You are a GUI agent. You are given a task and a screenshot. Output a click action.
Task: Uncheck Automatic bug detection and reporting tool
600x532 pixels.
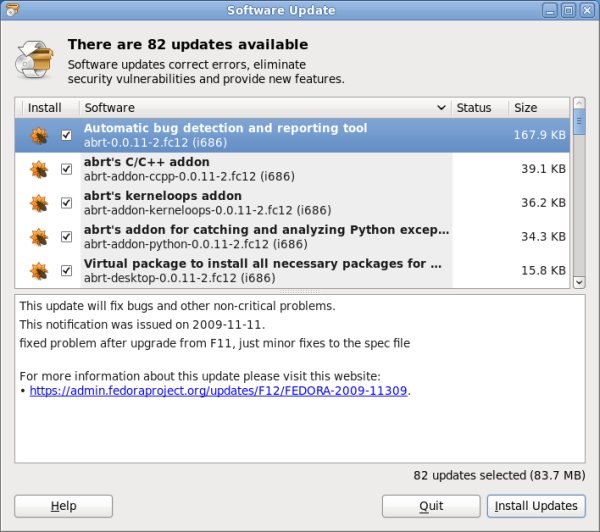67,135
